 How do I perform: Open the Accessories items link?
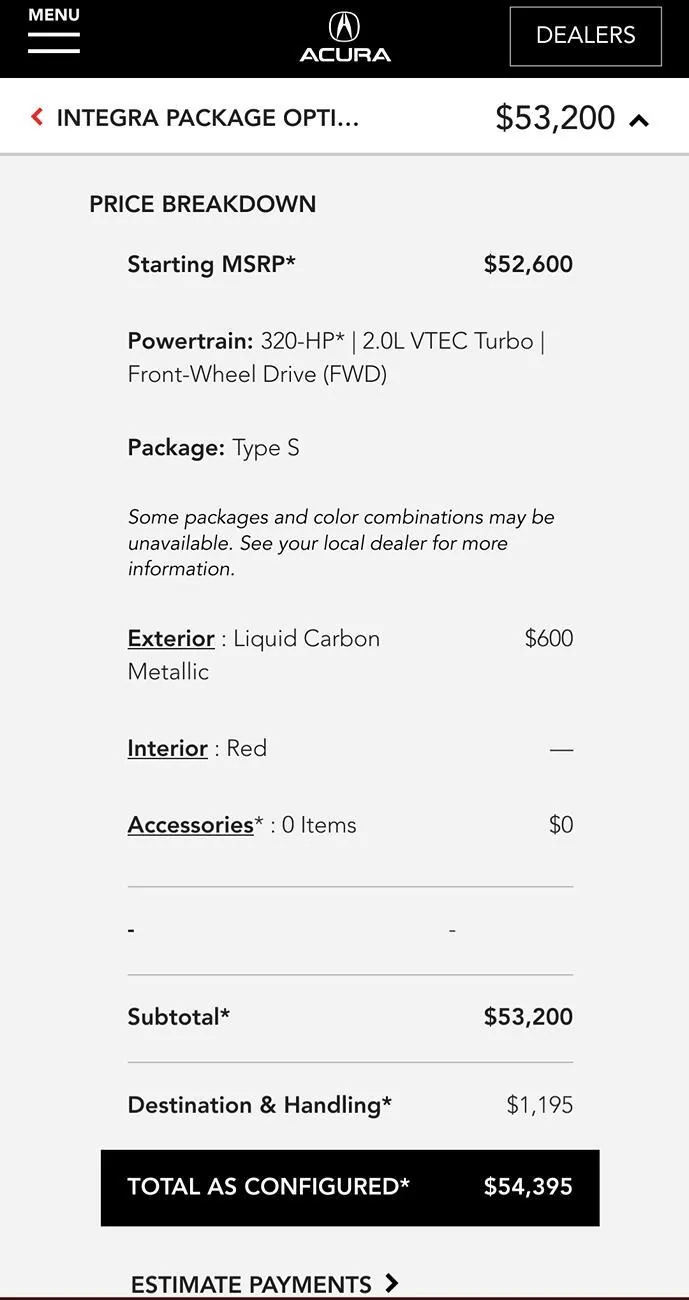click(189, 823)
